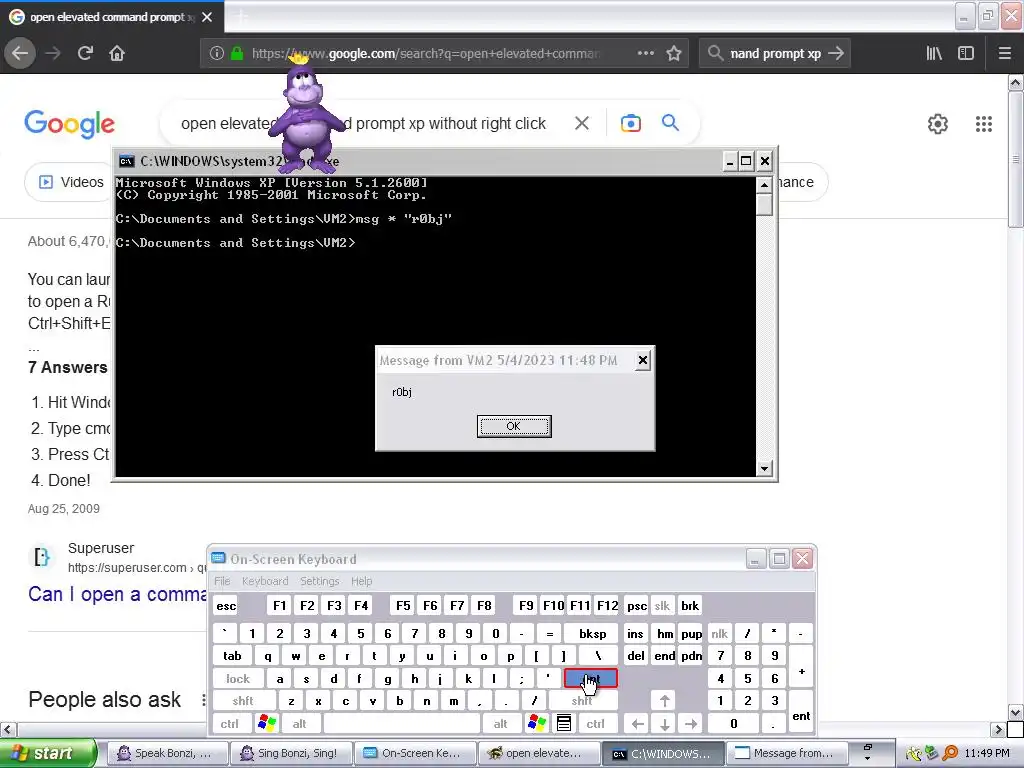Toggle the nlk num lock key
This screenshot has width=1024, height=768.
(719, 633)
